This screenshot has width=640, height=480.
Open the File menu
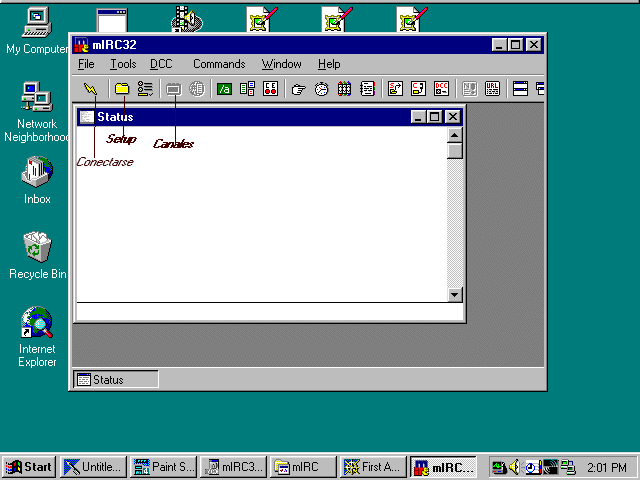tap(86, 64)
